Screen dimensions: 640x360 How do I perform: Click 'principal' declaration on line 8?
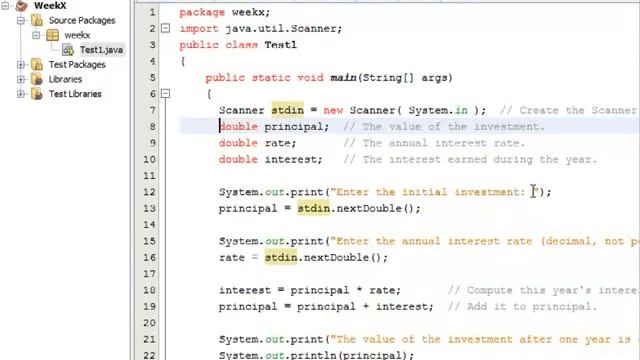point(293,127)
